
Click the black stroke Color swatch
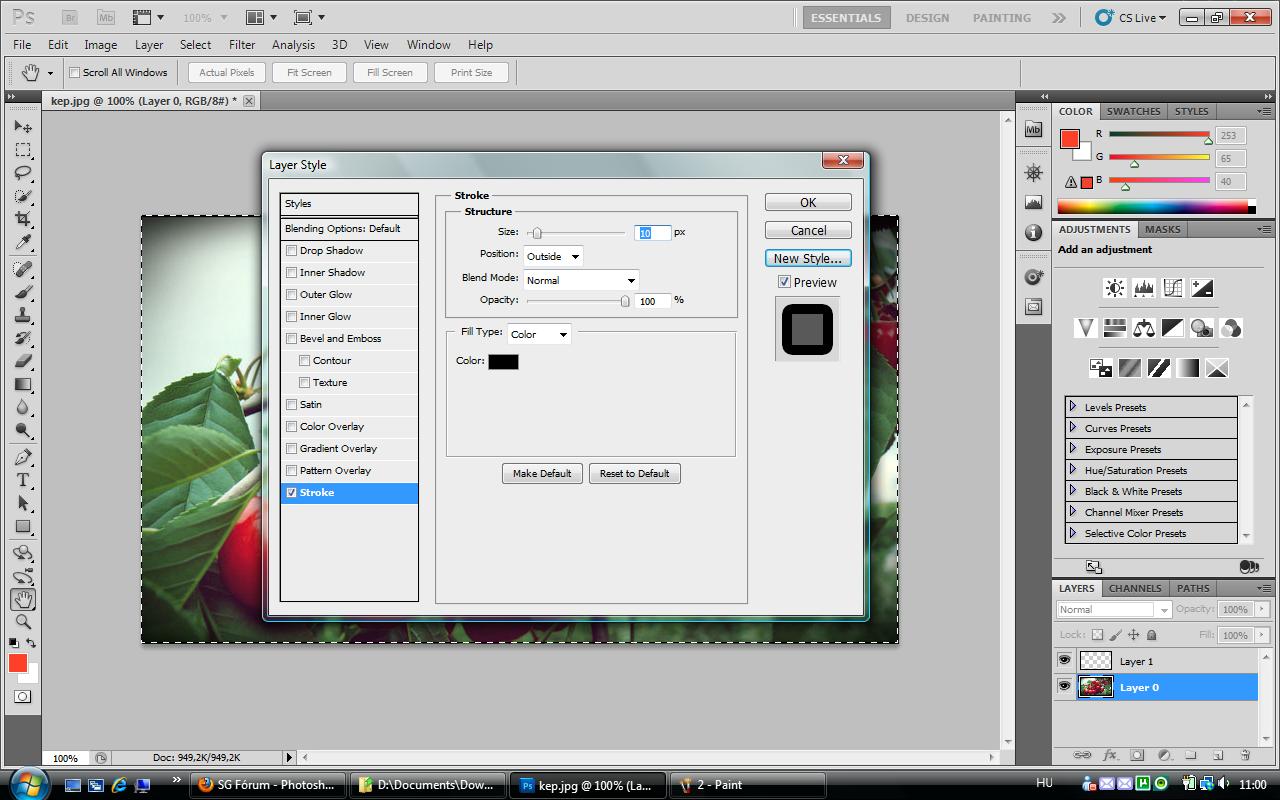tap(503, 362)
